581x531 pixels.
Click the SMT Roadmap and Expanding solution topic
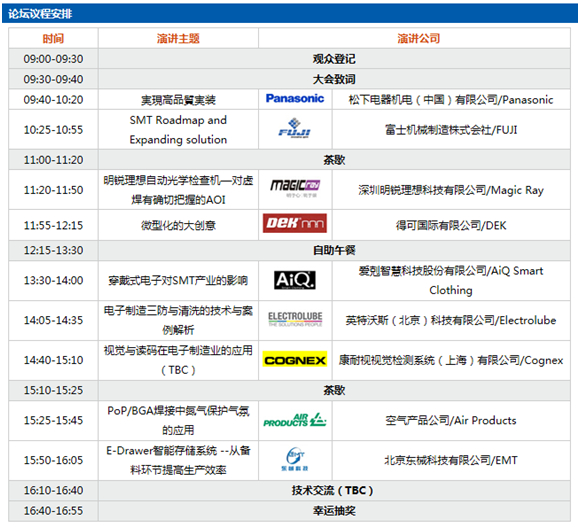coord(178,130)
